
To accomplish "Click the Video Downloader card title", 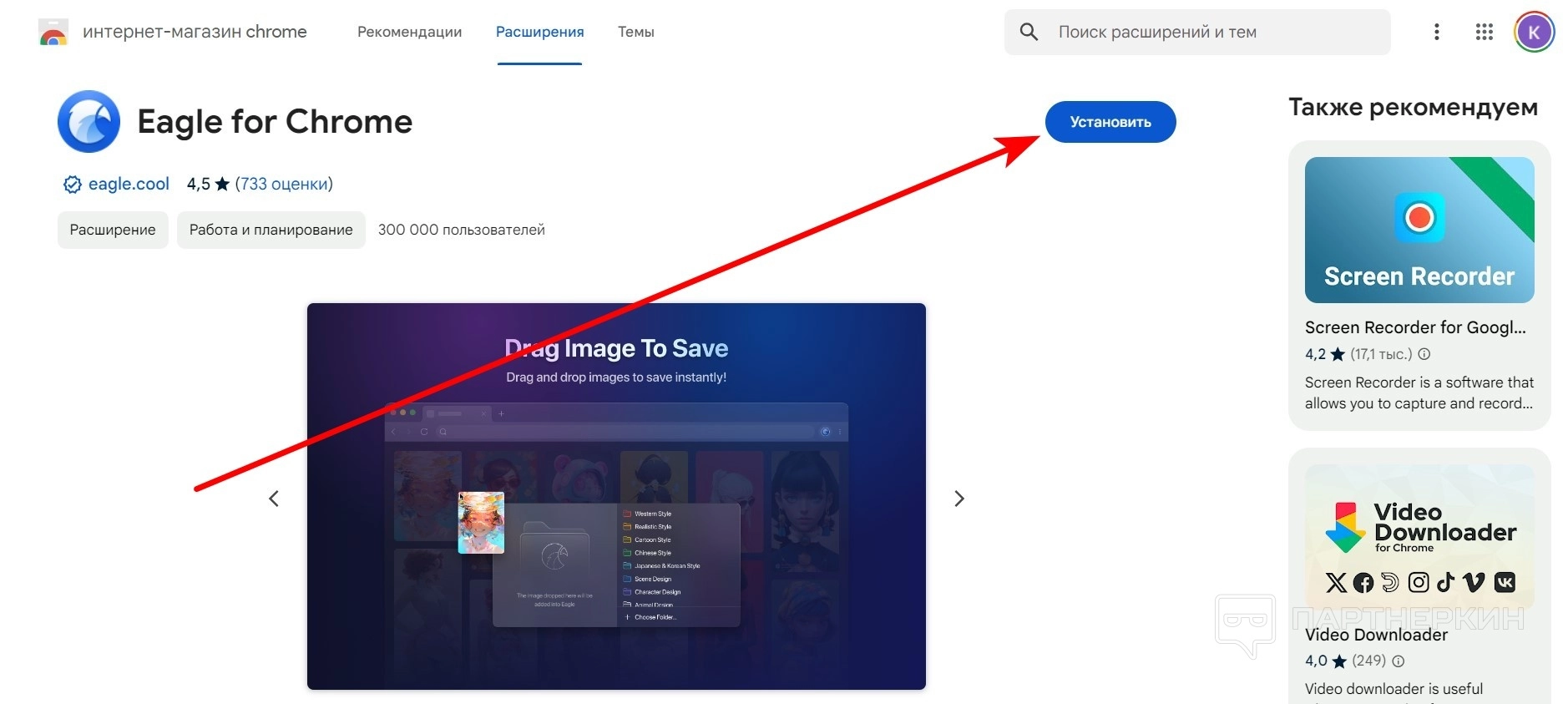I will point(1376,635).
